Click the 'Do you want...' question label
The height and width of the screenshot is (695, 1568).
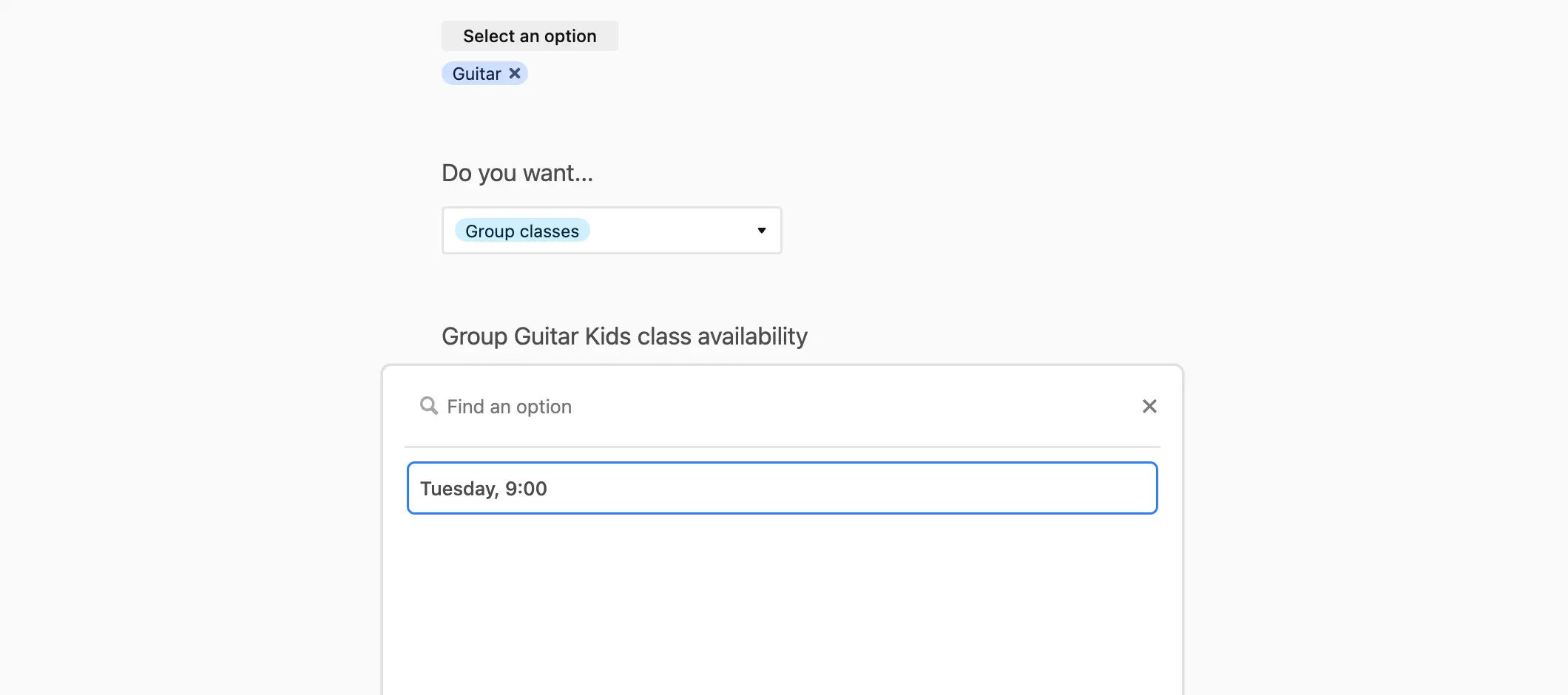pos(517,173)
